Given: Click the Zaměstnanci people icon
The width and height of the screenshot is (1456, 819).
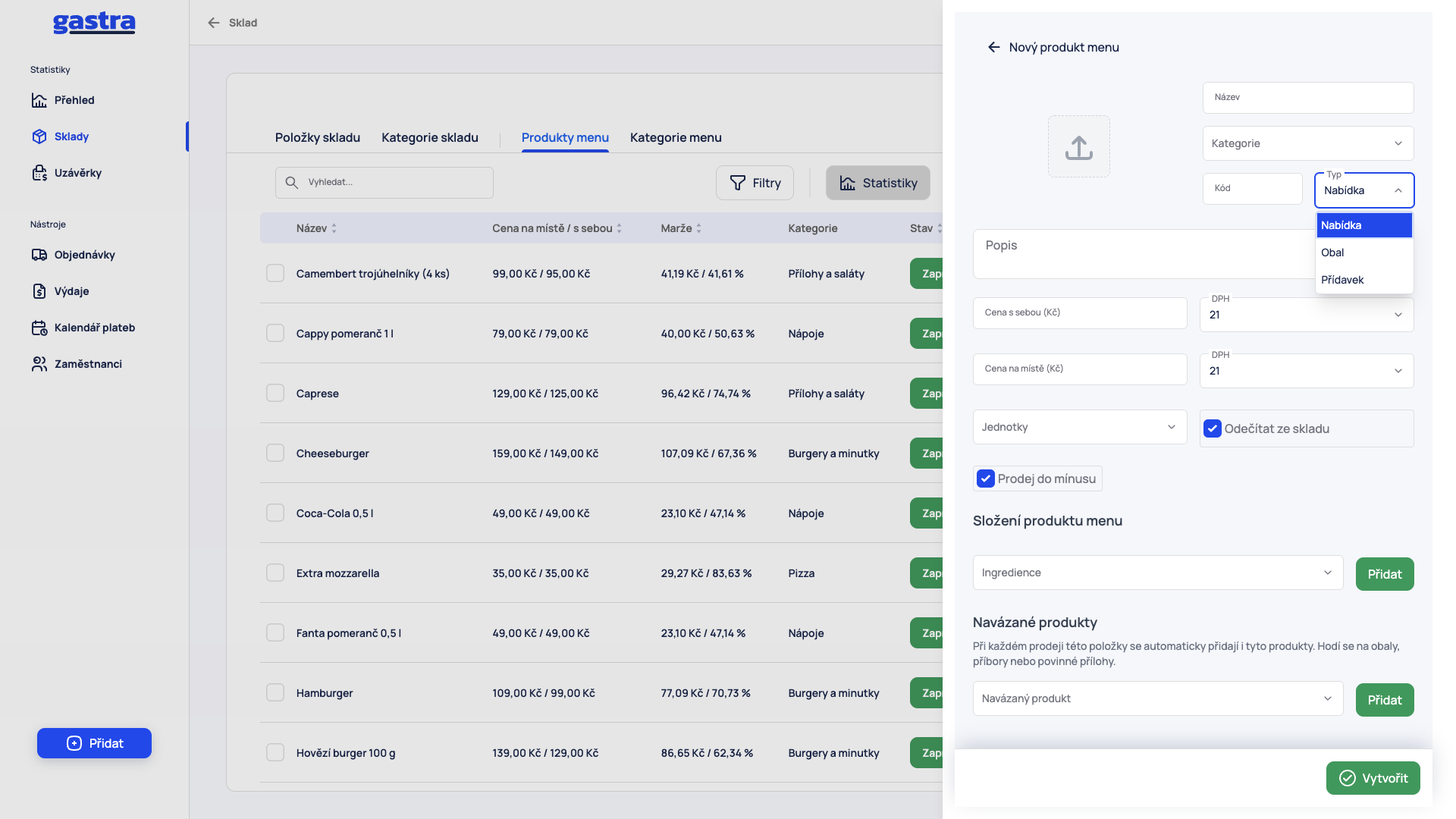Looking at the screenshot, I should 39,364.
